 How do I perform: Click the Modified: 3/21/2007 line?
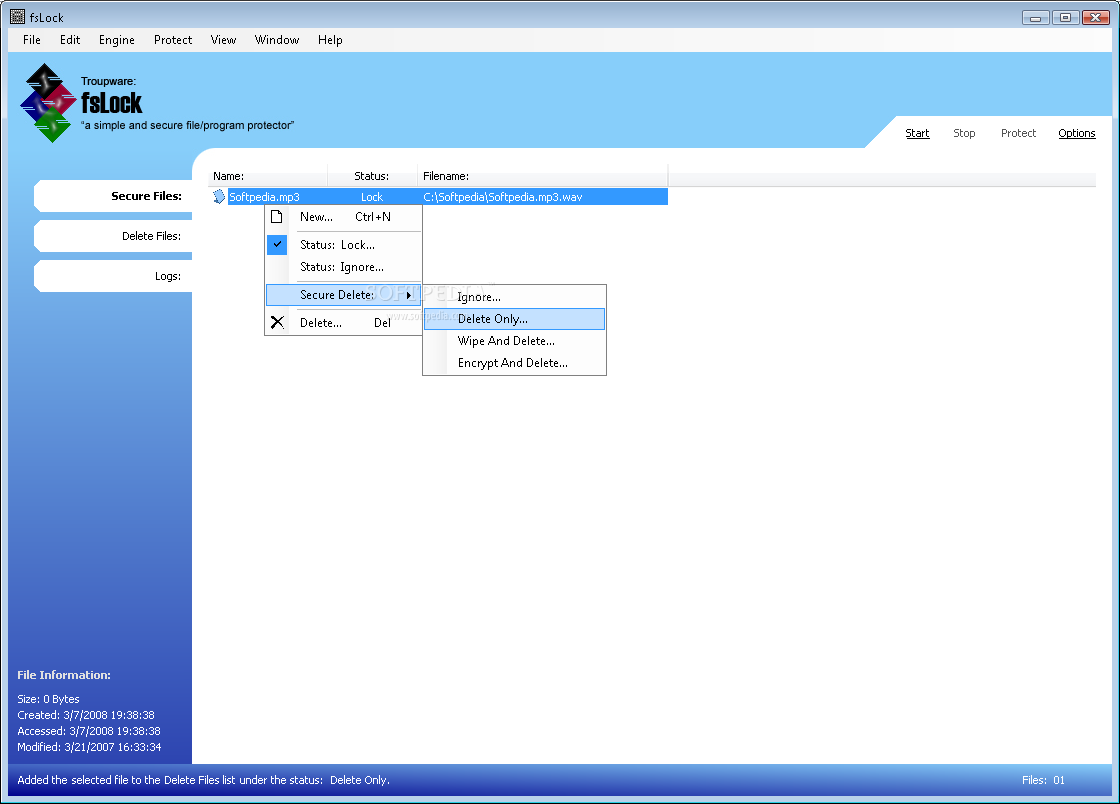(89, 747)
